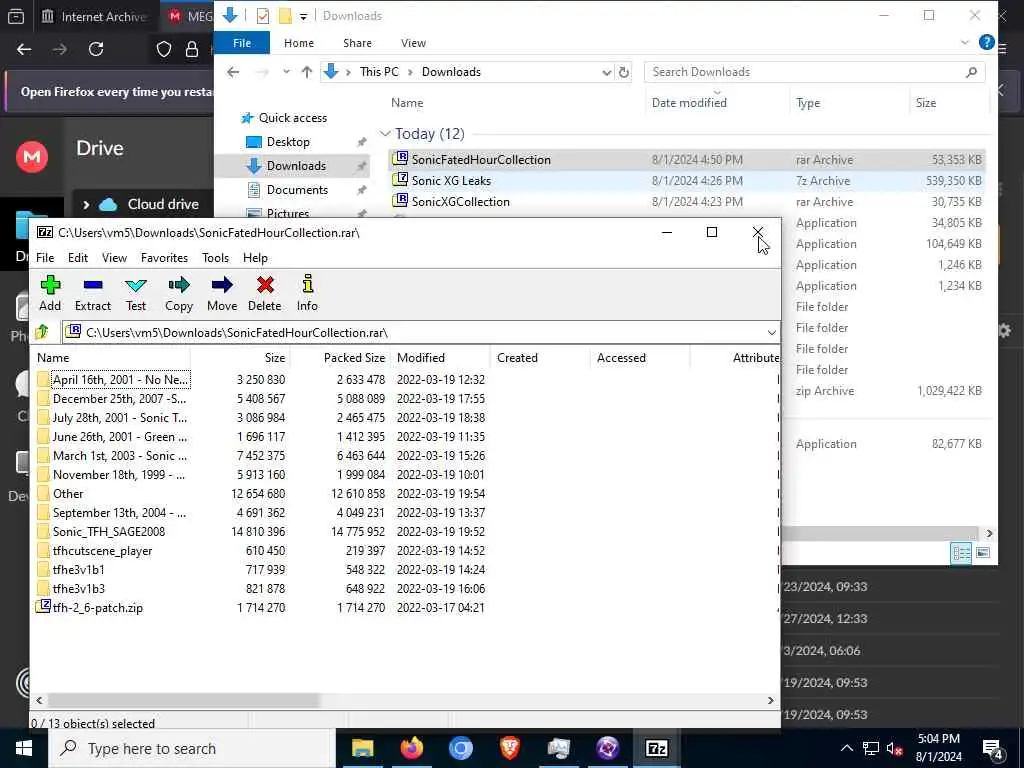Open the Share tab in Explorer ribbon
This screenshot has width=1024, height=768.
[x=357, y=43]
